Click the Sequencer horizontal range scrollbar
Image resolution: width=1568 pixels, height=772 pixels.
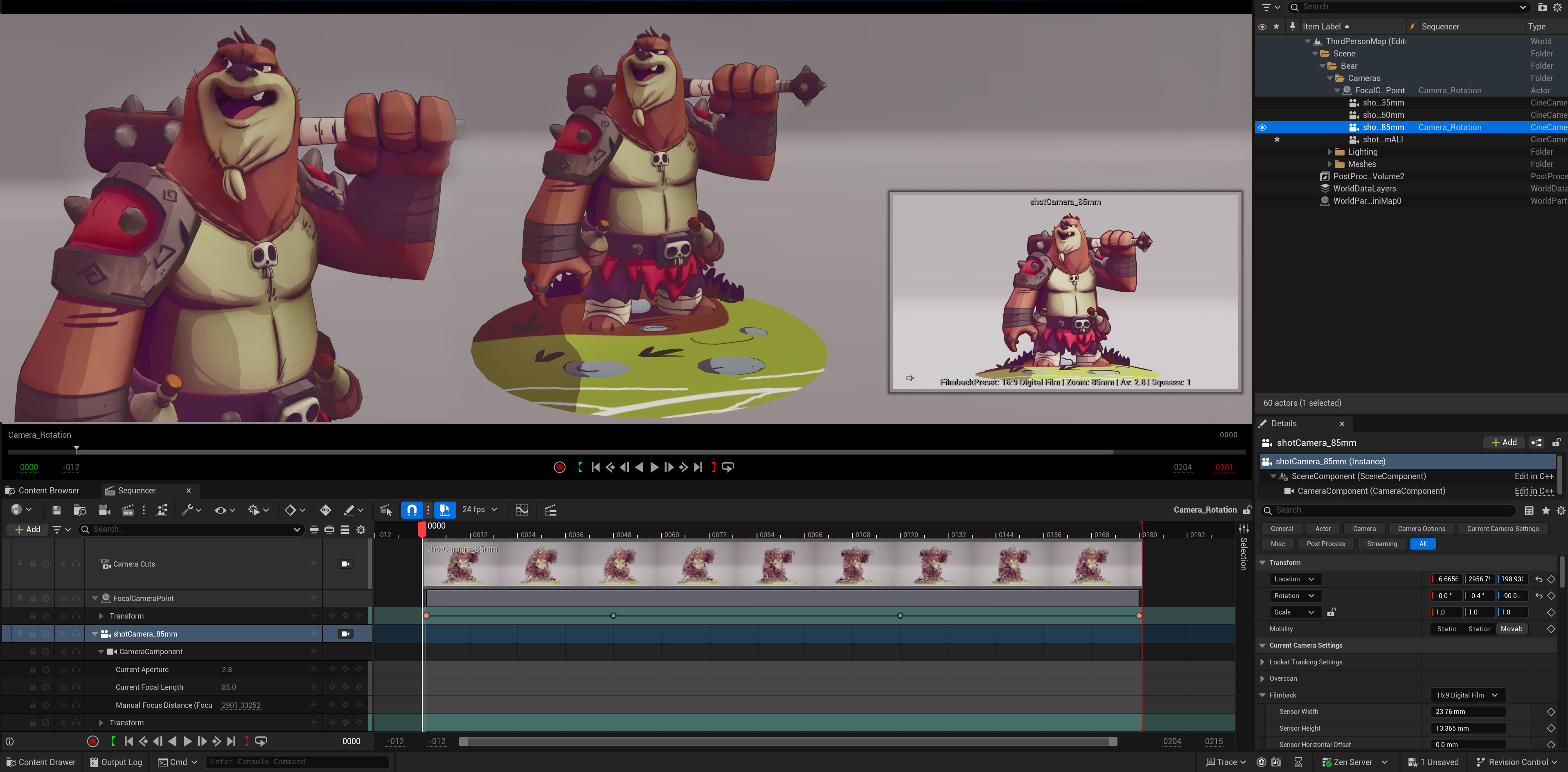(788, 742)
